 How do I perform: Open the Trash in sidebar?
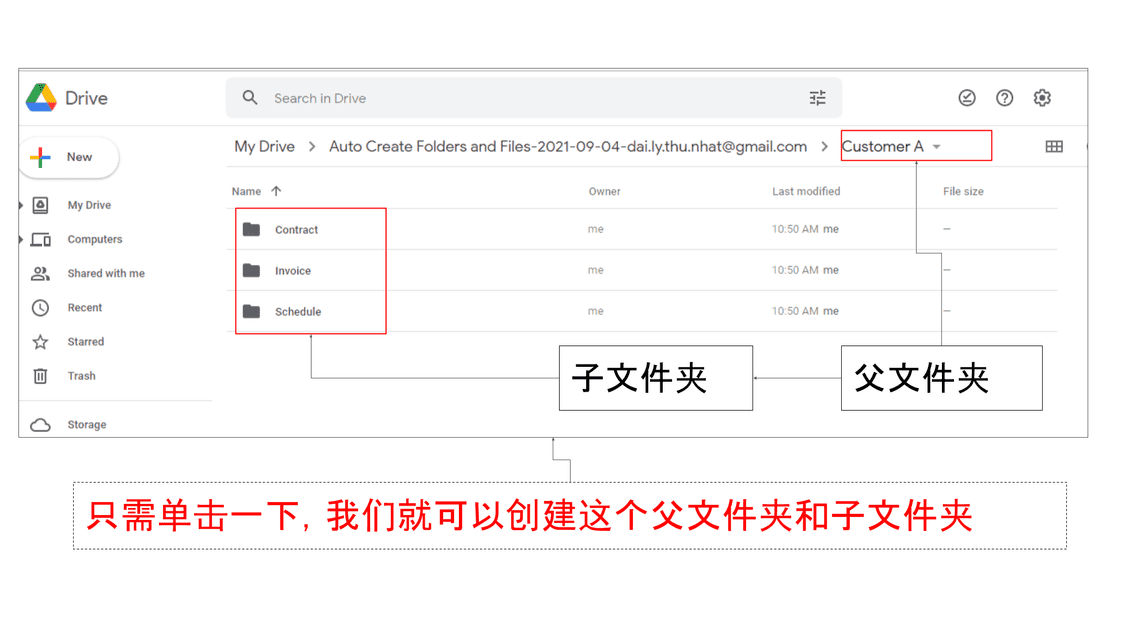click(81, 376)
